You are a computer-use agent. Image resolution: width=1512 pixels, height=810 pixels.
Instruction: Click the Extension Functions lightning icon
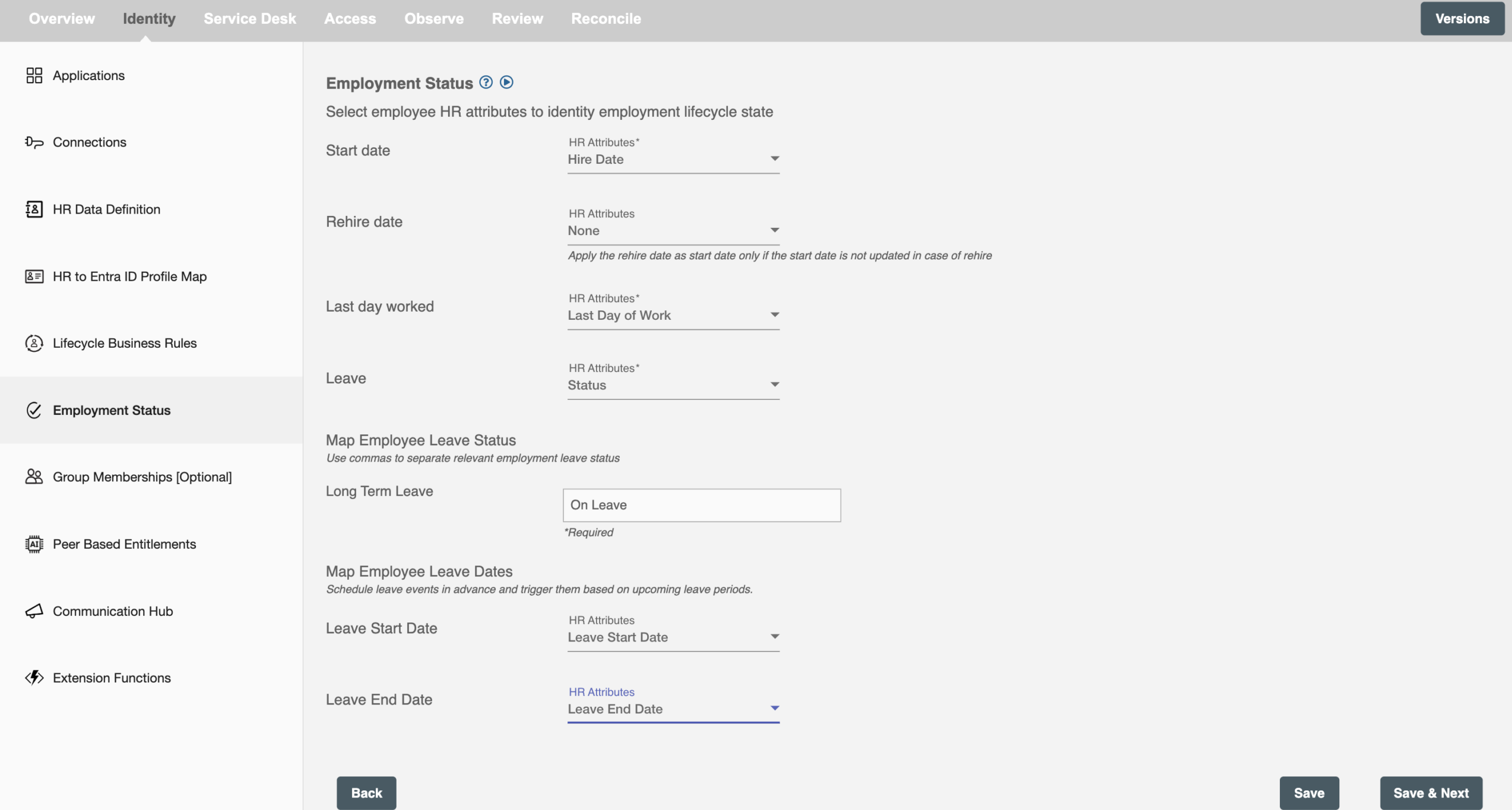34,678
